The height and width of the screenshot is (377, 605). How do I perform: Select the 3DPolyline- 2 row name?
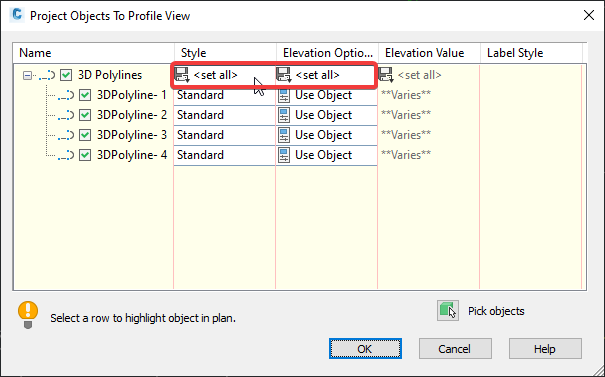point(132,115)
